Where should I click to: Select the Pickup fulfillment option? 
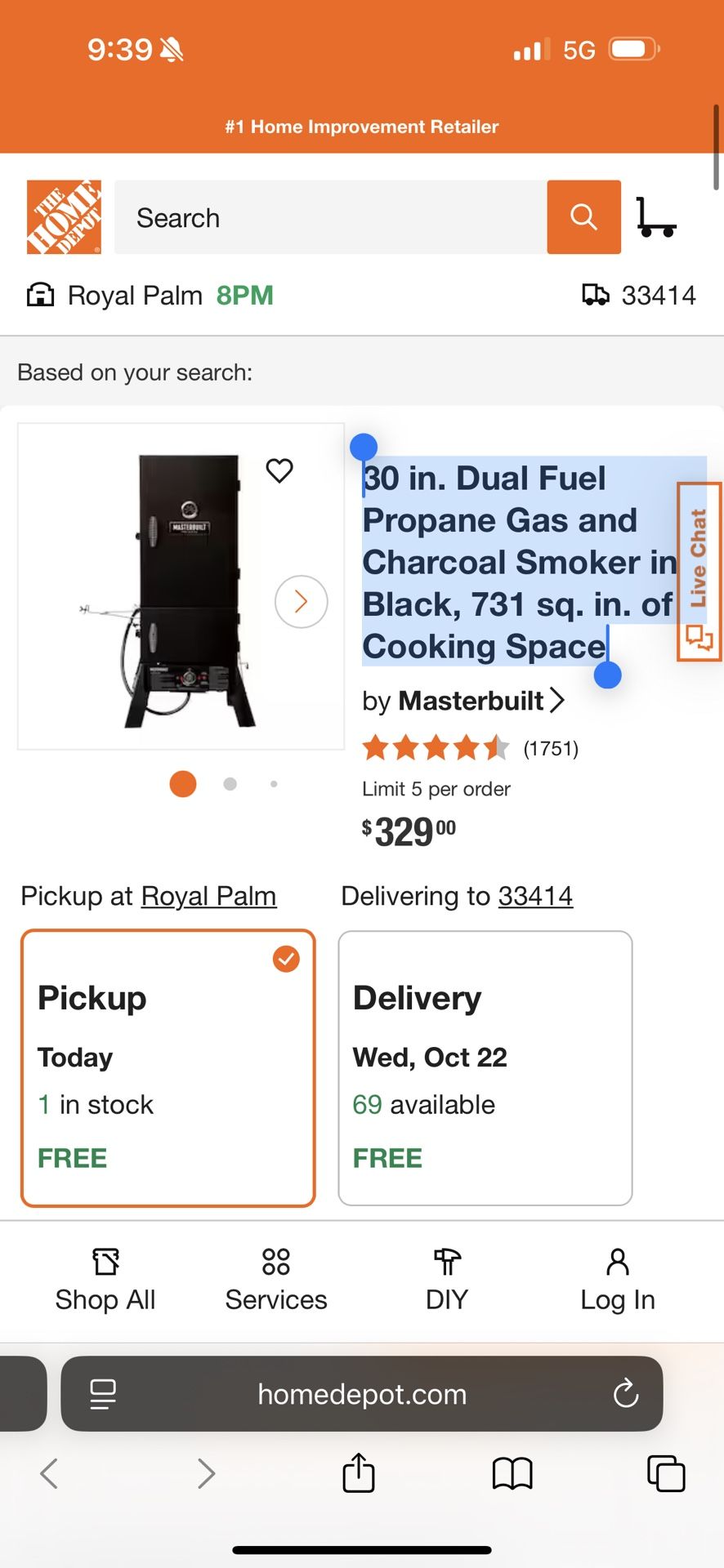click(x=168, y=1068)
